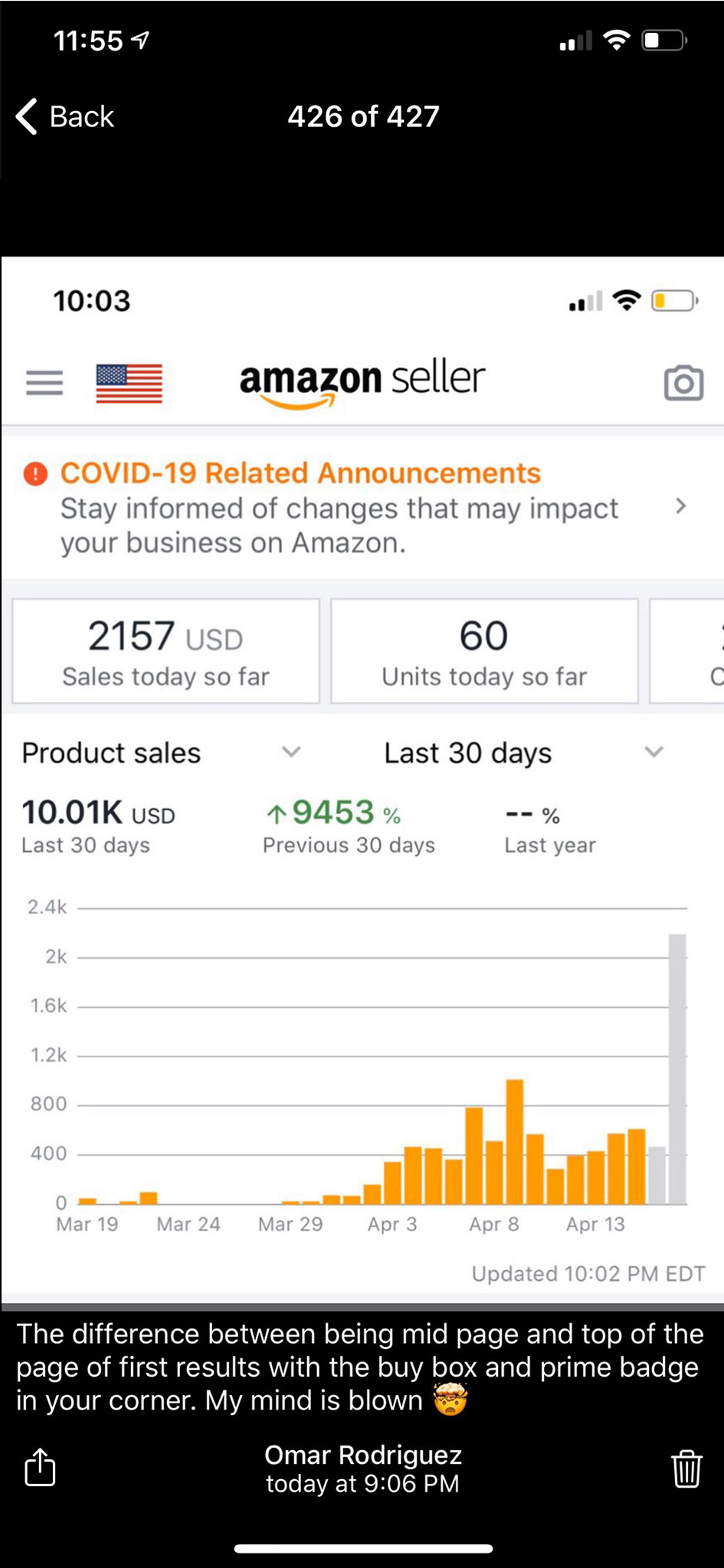Open COVID-19 Related Announcements link
724x1568 pixels.
click(300, 473)
